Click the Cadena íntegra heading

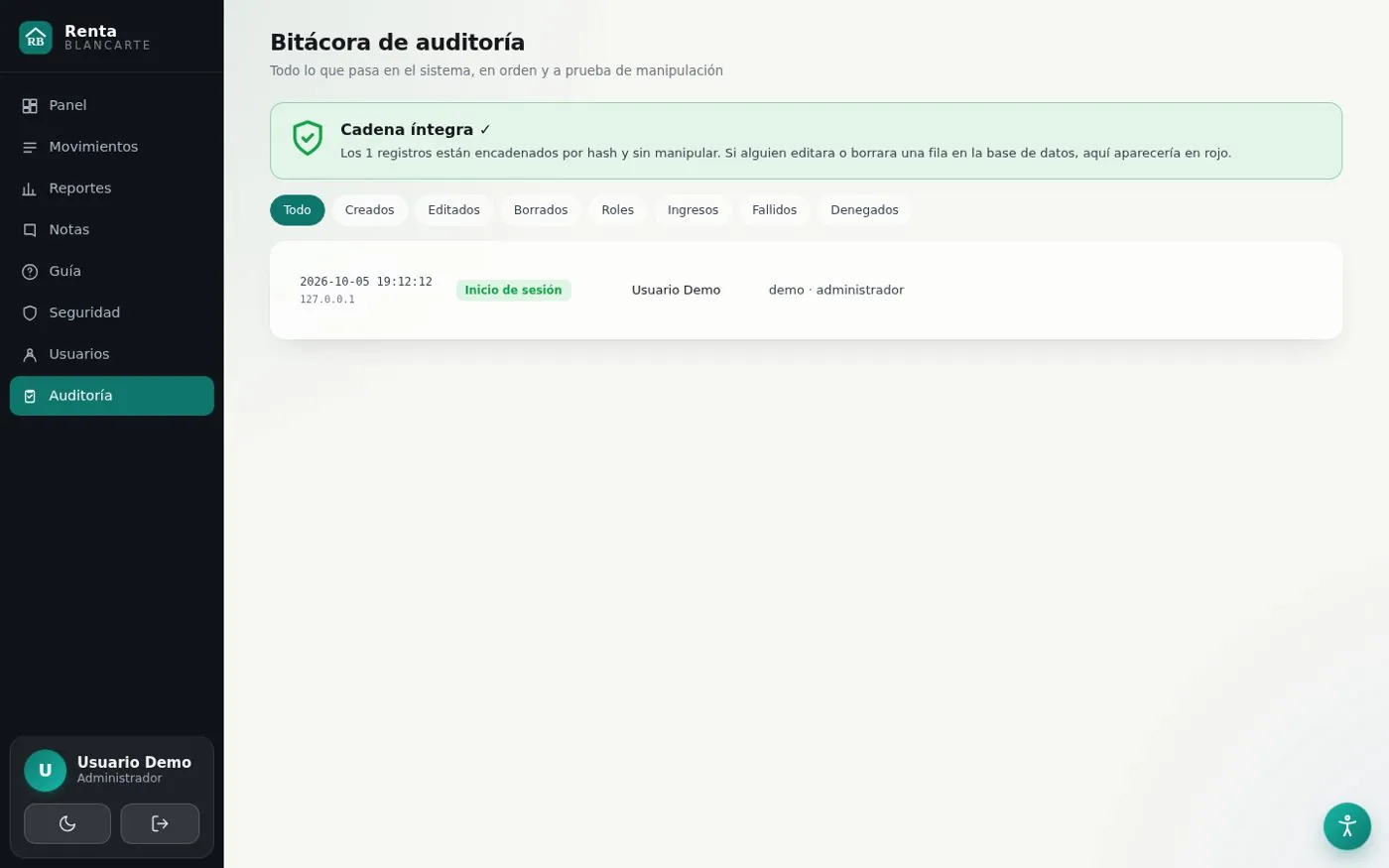[407, 130]
